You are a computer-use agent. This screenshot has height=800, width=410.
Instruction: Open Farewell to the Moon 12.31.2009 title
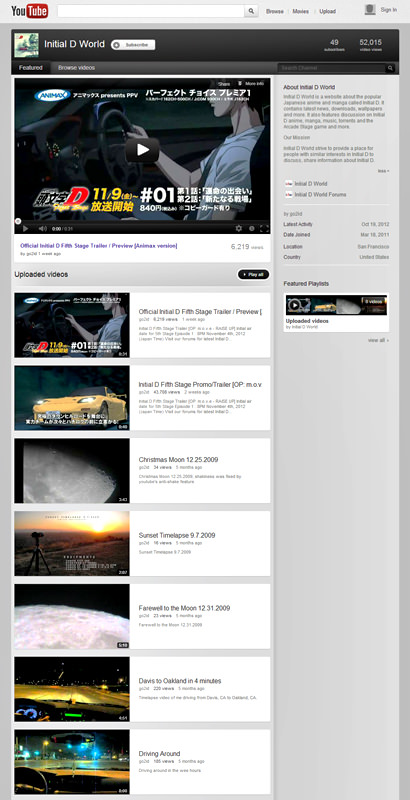tap(185, 608)
